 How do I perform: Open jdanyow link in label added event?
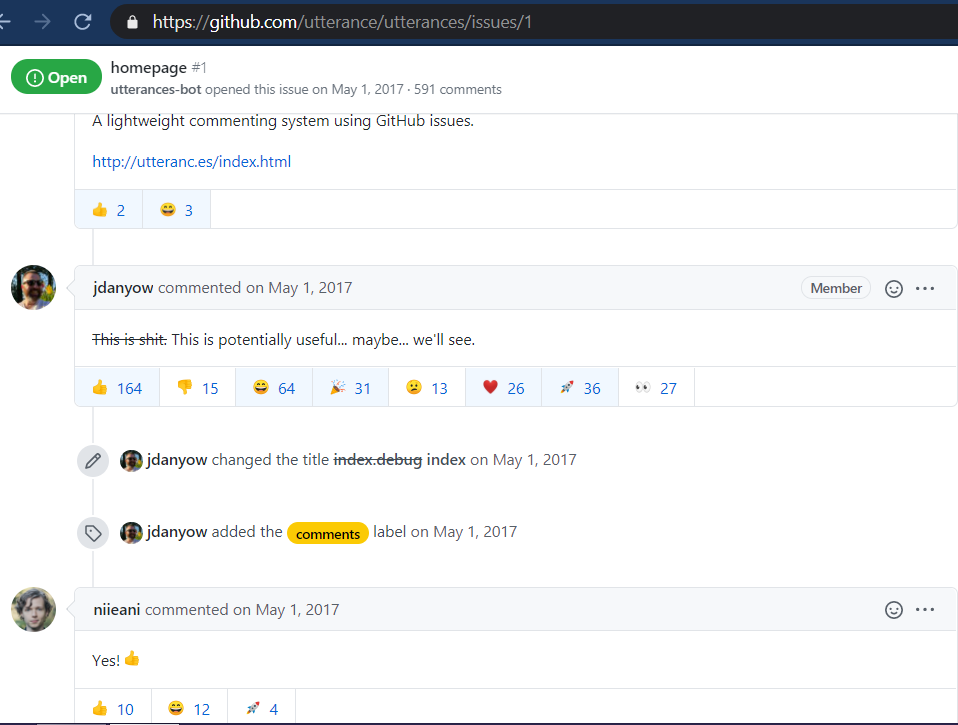click(x=177, y=531)
